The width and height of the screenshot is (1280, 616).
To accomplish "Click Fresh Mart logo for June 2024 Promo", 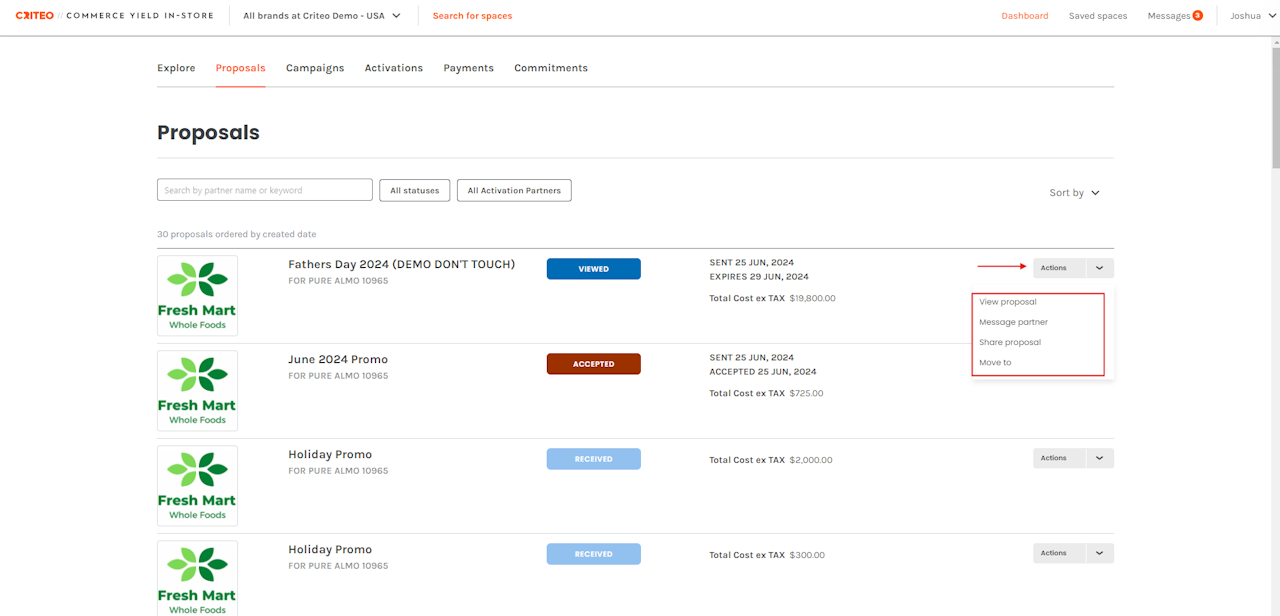I will click(197, 391).
